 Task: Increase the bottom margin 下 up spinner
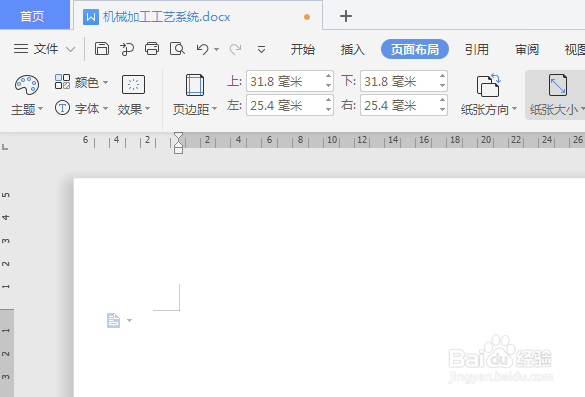(442, 76)
